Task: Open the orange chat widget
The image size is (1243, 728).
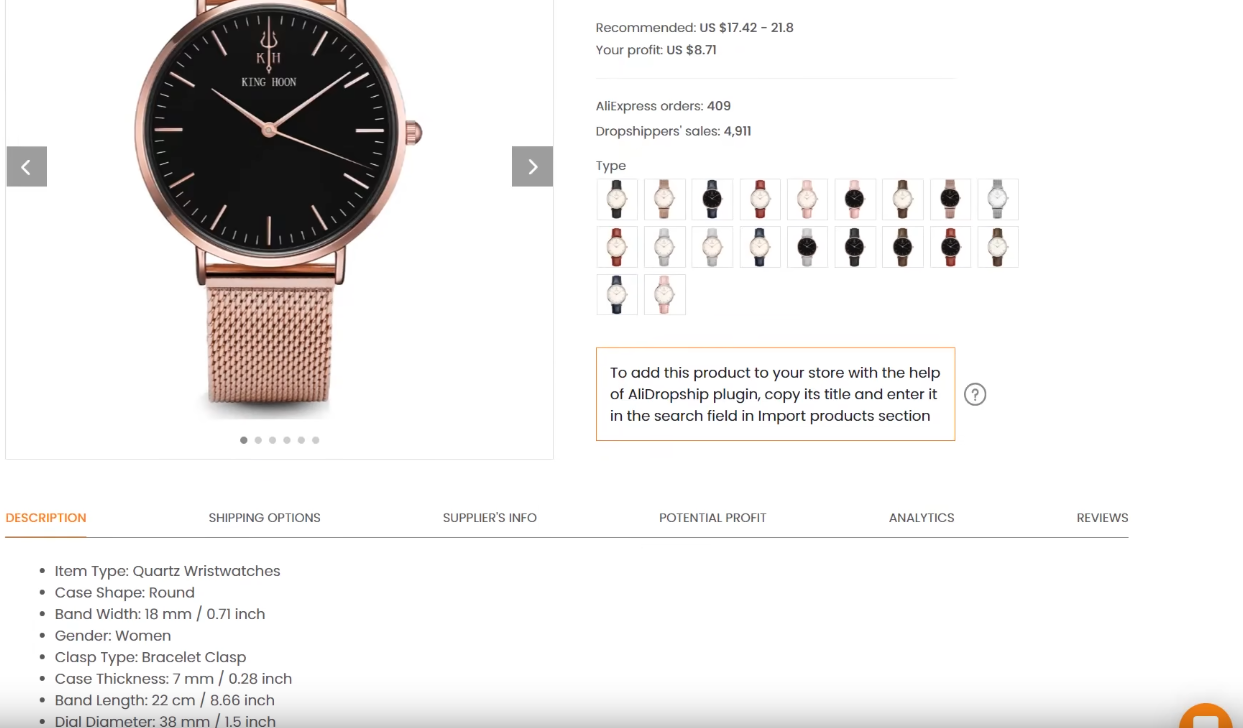Action: click(1205, 717)
